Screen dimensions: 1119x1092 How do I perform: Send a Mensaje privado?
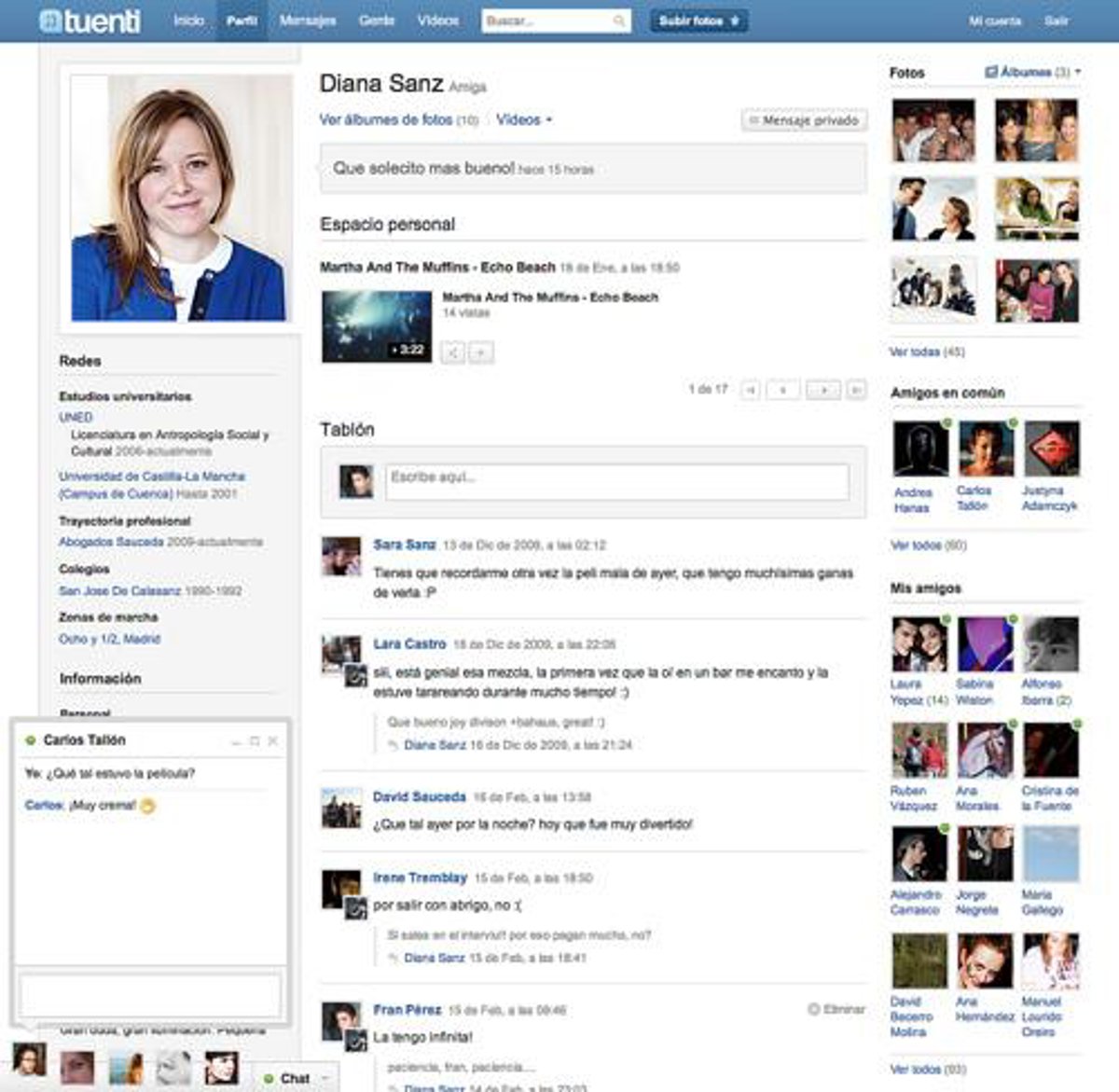(804, 120)
